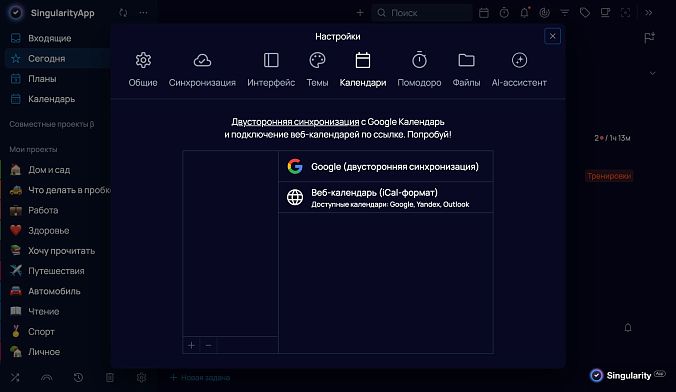Open the trash icon in bottom bar
This screenshot has height=392, width=676.
pyautogui.click(x=110, y=378)
